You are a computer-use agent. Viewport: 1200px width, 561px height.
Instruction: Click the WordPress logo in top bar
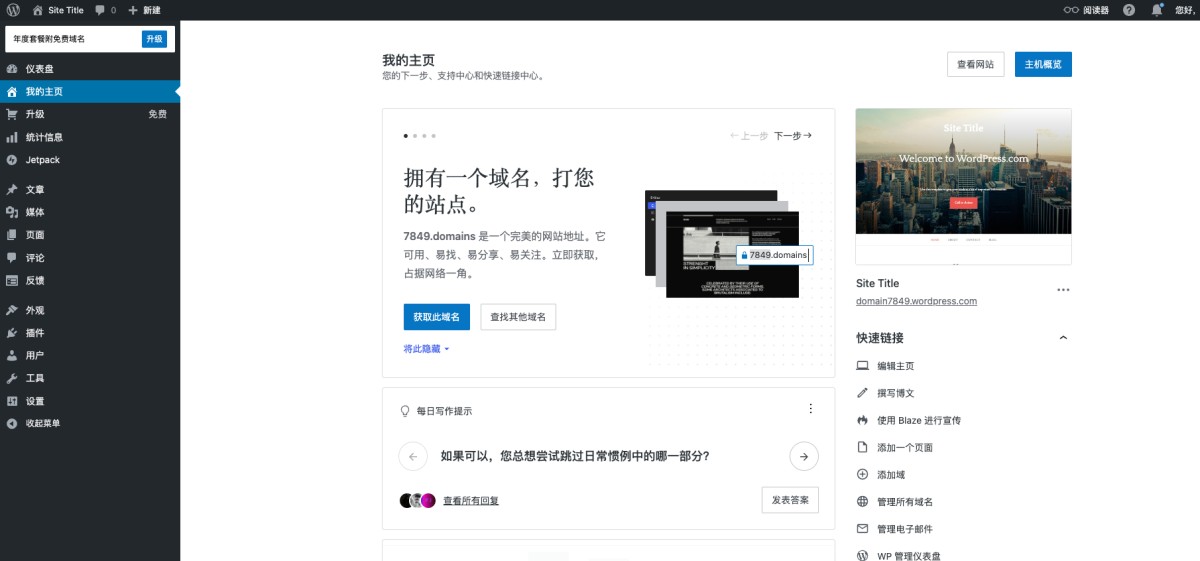(x=13, y=10)
